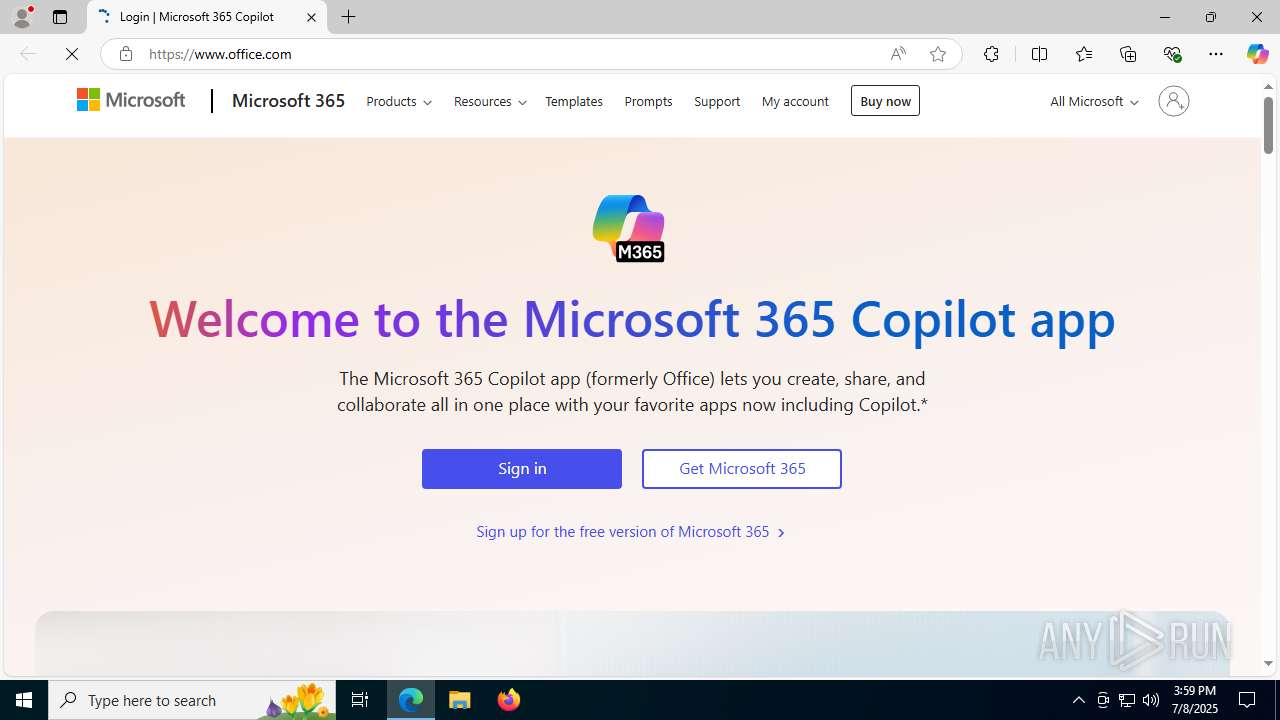
Task: Click the scrollbar down arrow
Action: coord(1268,664)
